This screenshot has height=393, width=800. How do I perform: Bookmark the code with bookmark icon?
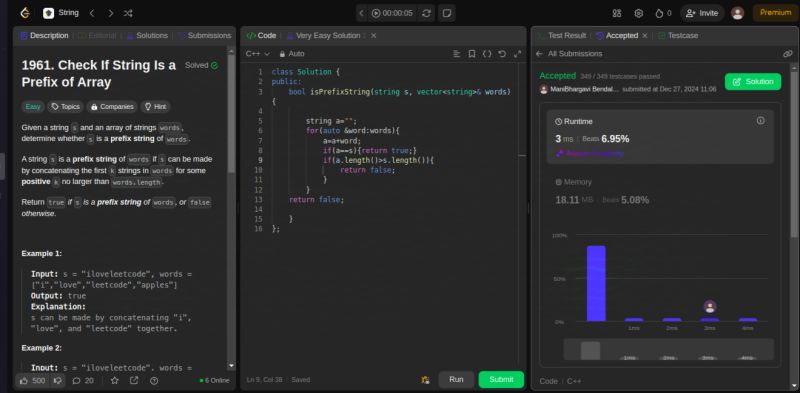(472, 54)
